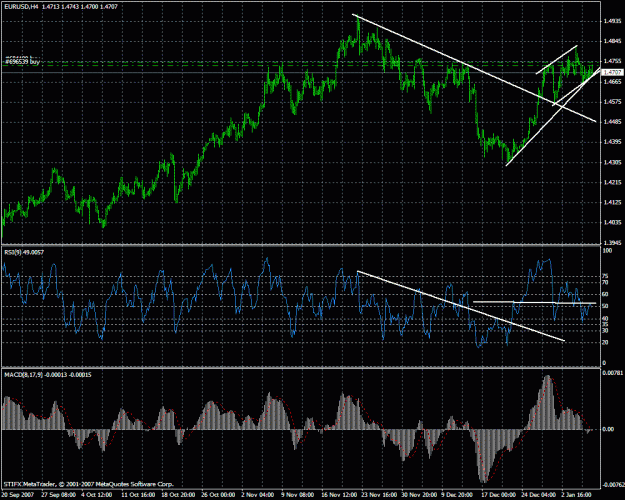625x500 pixels.
Task: Click the MACD scale value 0.00781
Action: [613, 373]
